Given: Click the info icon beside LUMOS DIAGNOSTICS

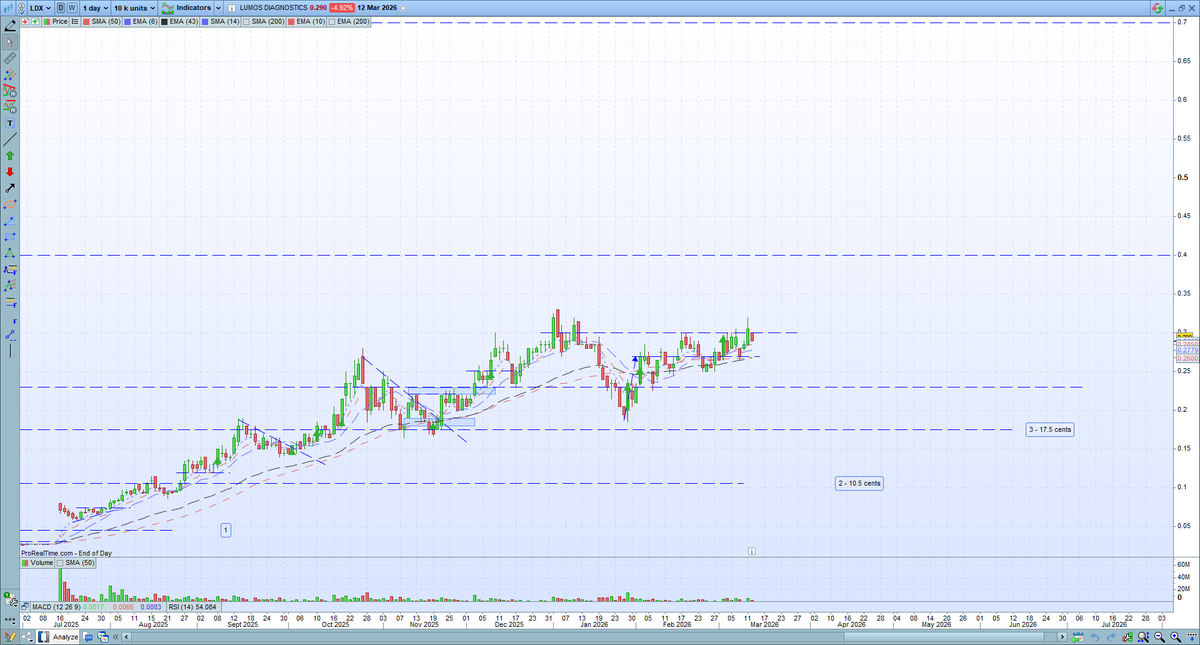Looking at the screenshot, I should coord(232,8).
